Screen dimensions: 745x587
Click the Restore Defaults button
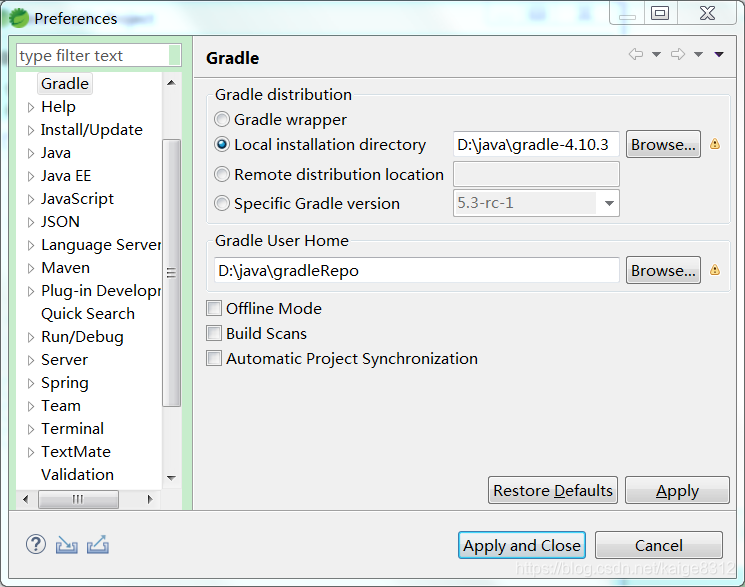click(x=553, y=490)
